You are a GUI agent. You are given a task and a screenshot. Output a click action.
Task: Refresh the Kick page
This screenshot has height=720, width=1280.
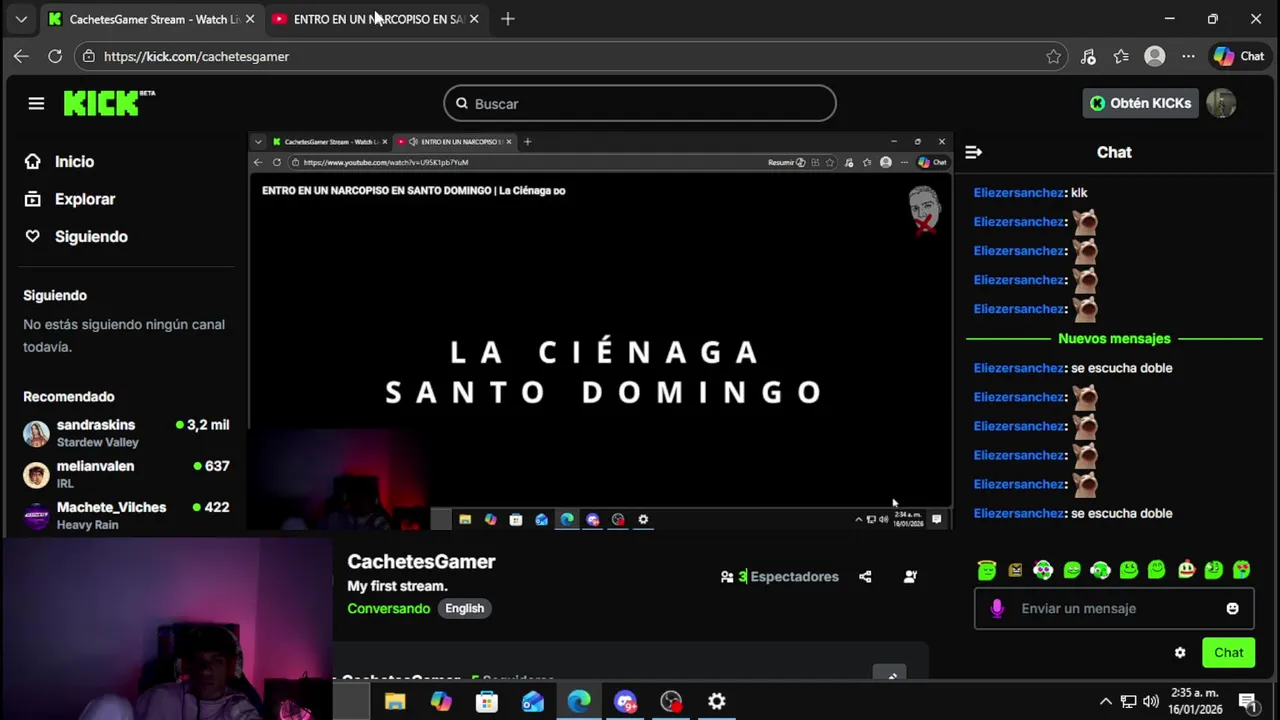tap(55, 56)
